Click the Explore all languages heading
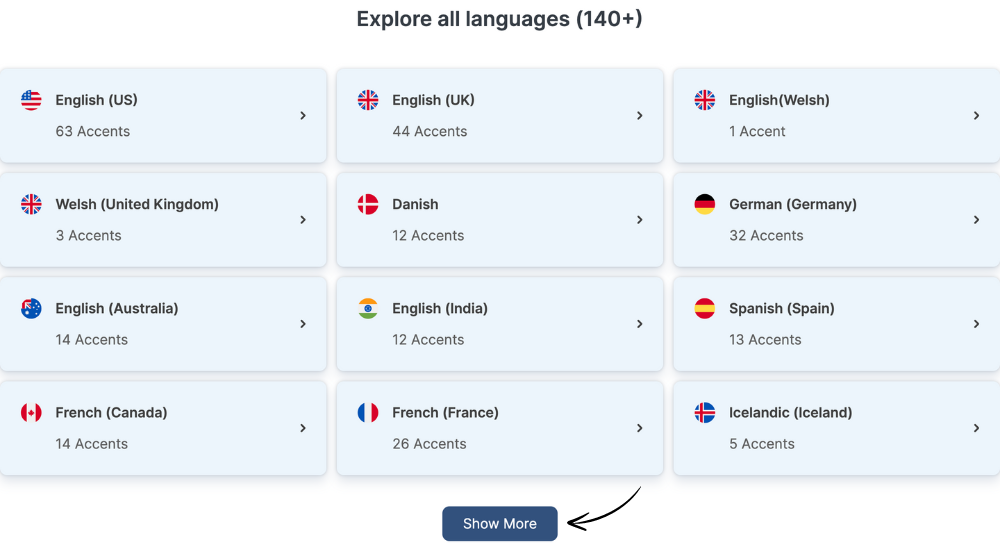This screenshot has height=550, width=1000. pyautogui.click(x=499, y=19)
